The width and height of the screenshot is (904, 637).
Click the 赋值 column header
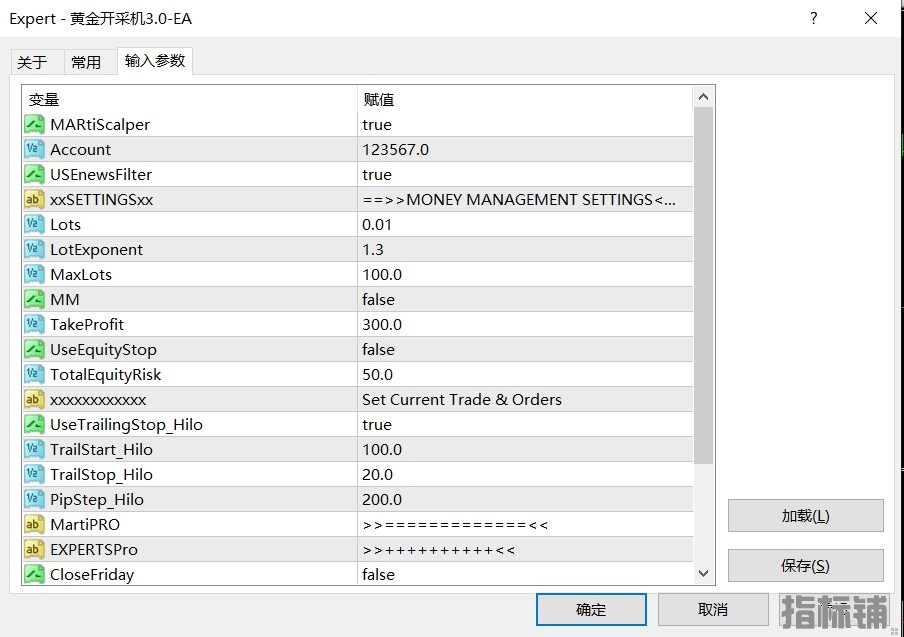pos(525,100)
